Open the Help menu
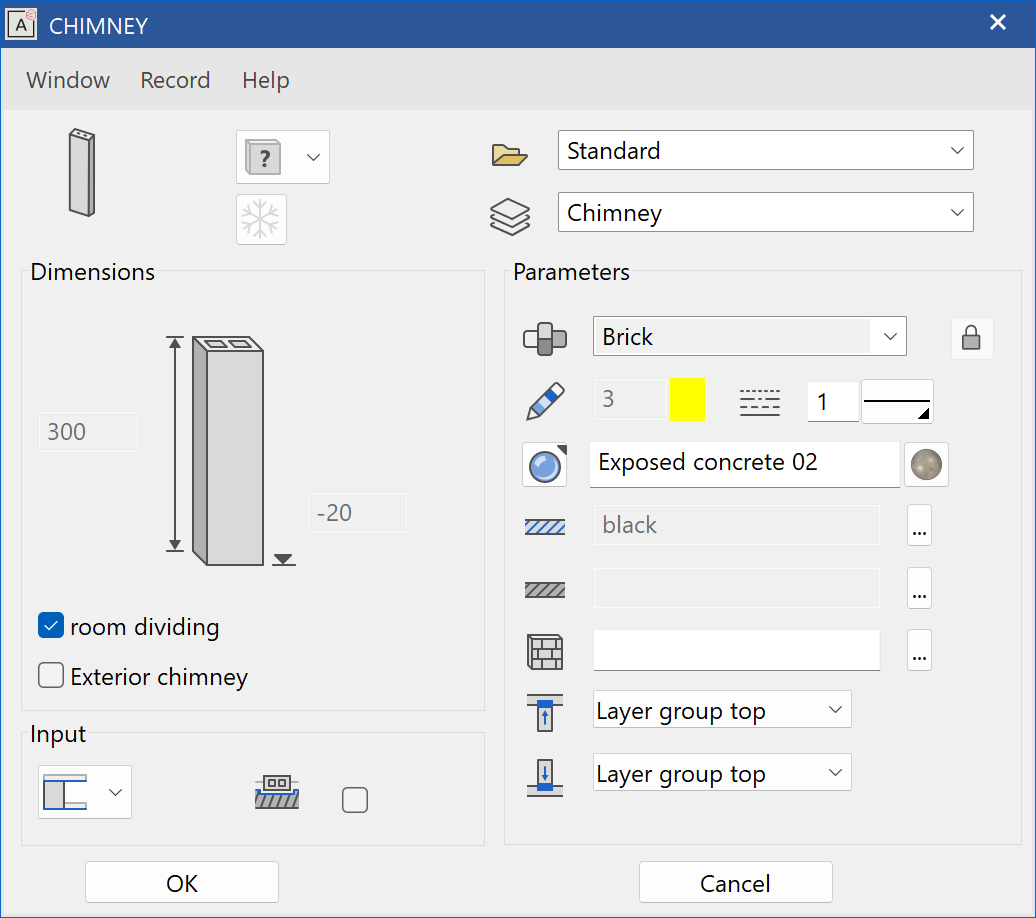Viewport: 1036px width, 918px height. (266, 80)
